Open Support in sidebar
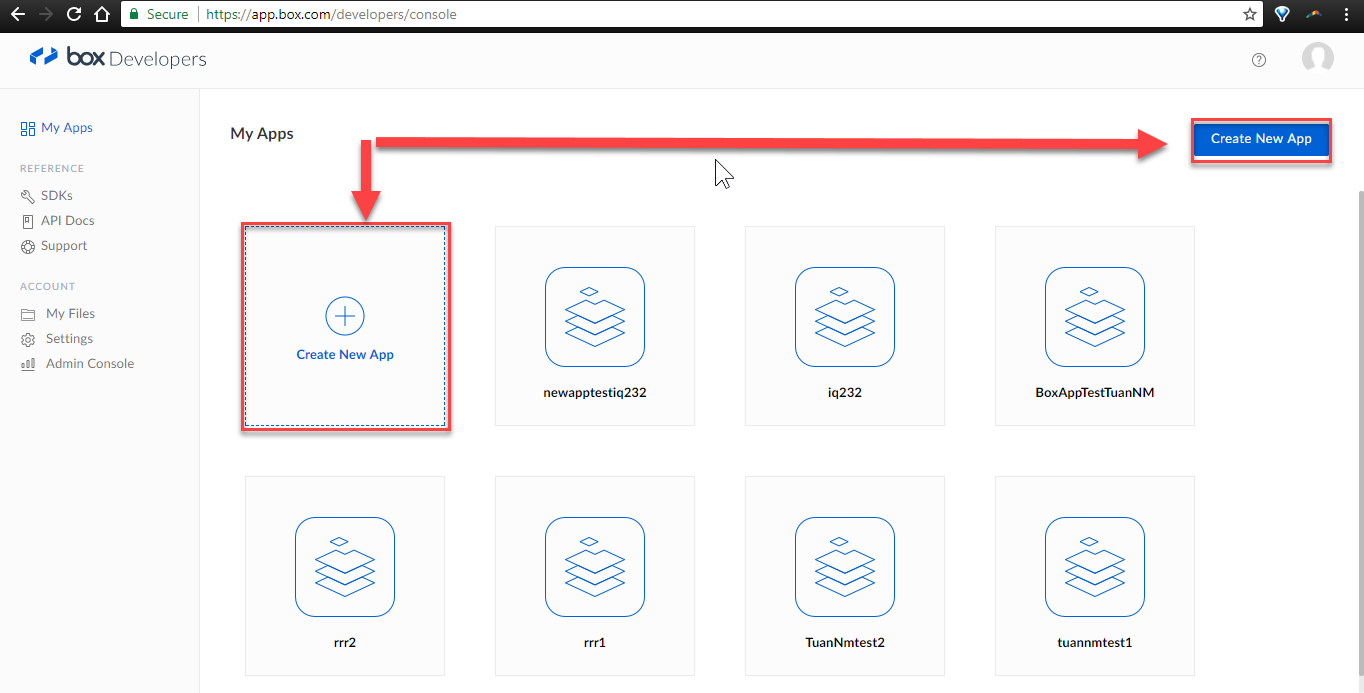 coord(64,246)
